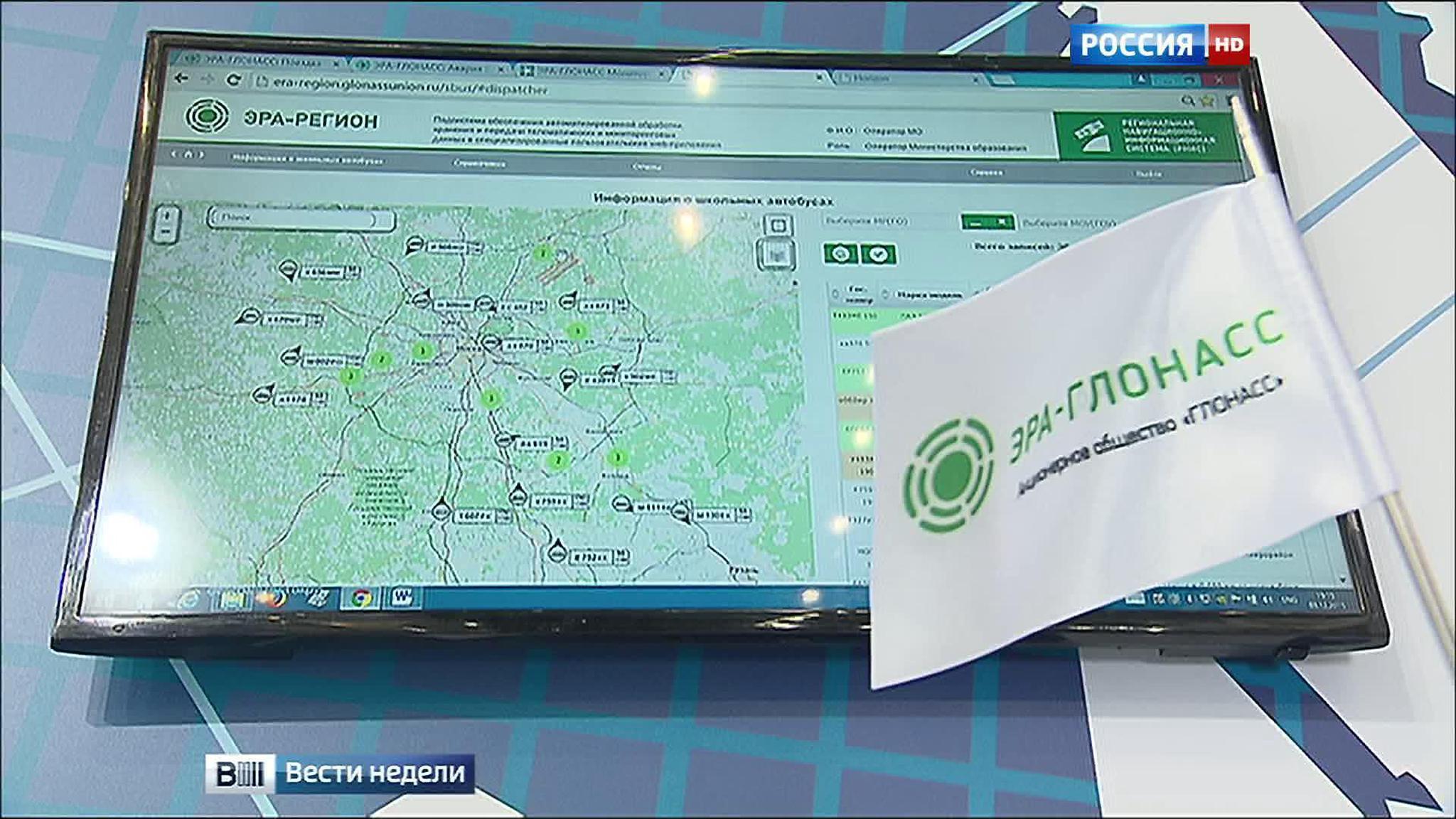Open the map layers switcher icon
The image size is (1456, 819).
(777, 253)
